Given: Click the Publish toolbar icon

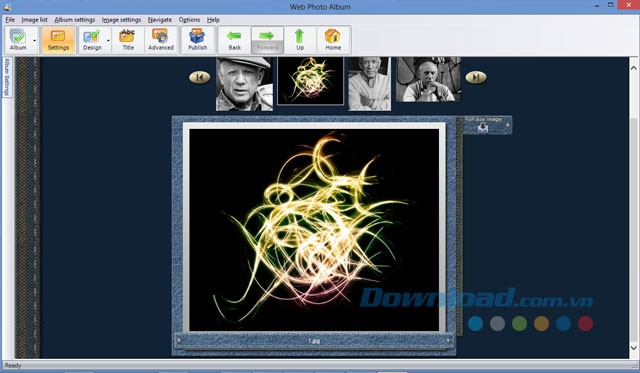Looking at the screenshot, I should (x=198, y=40).
